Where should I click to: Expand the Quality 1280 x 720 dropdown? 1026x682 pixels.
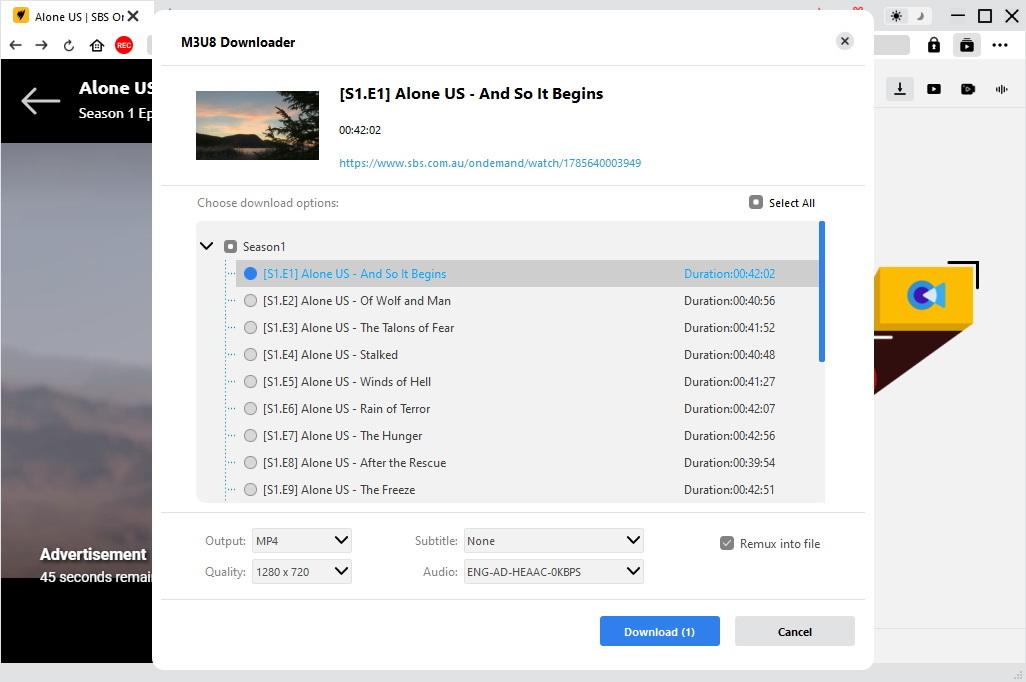click(x=301, y=572)
